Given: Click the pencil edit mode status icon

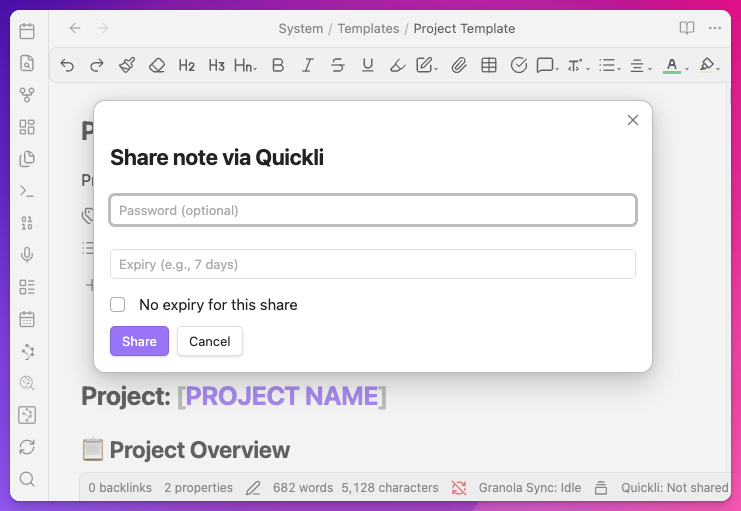Looking at the screenshot, I should click(x=253, y=487).
